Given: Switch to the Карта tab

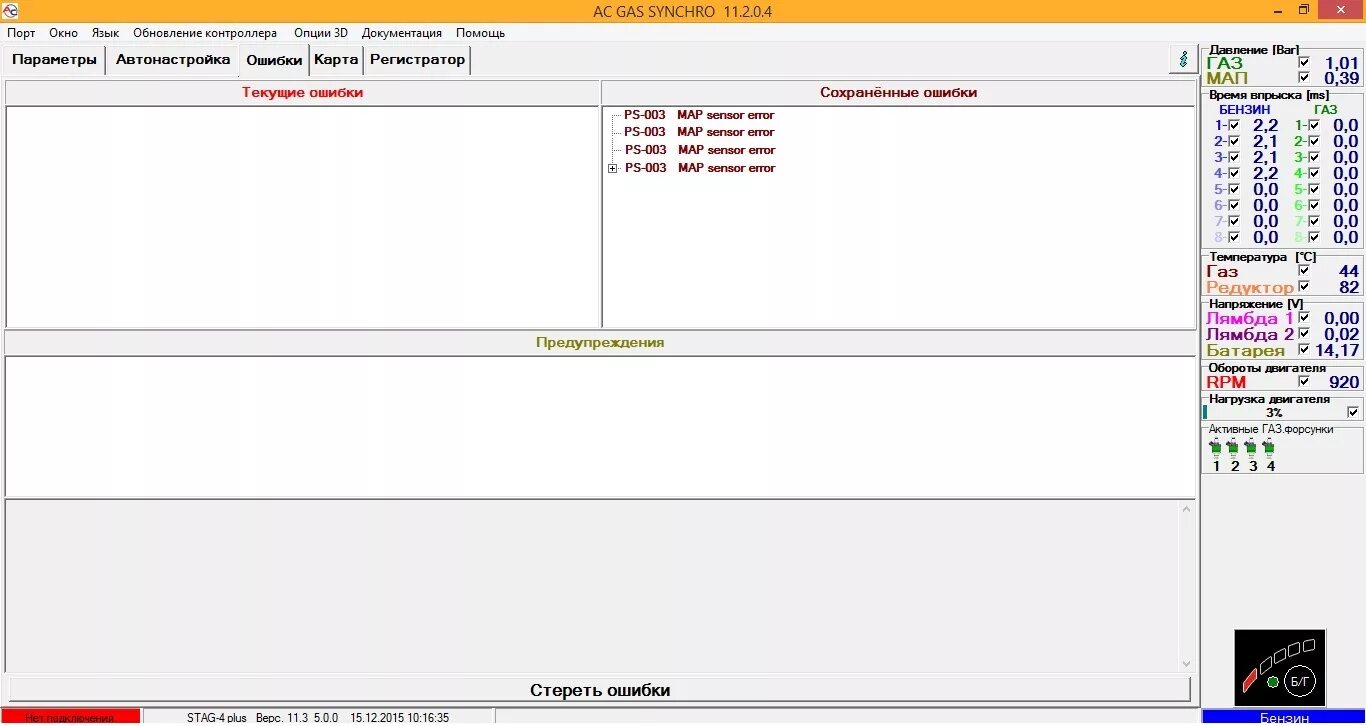Looking at the screenshot, I should point(336,59).
